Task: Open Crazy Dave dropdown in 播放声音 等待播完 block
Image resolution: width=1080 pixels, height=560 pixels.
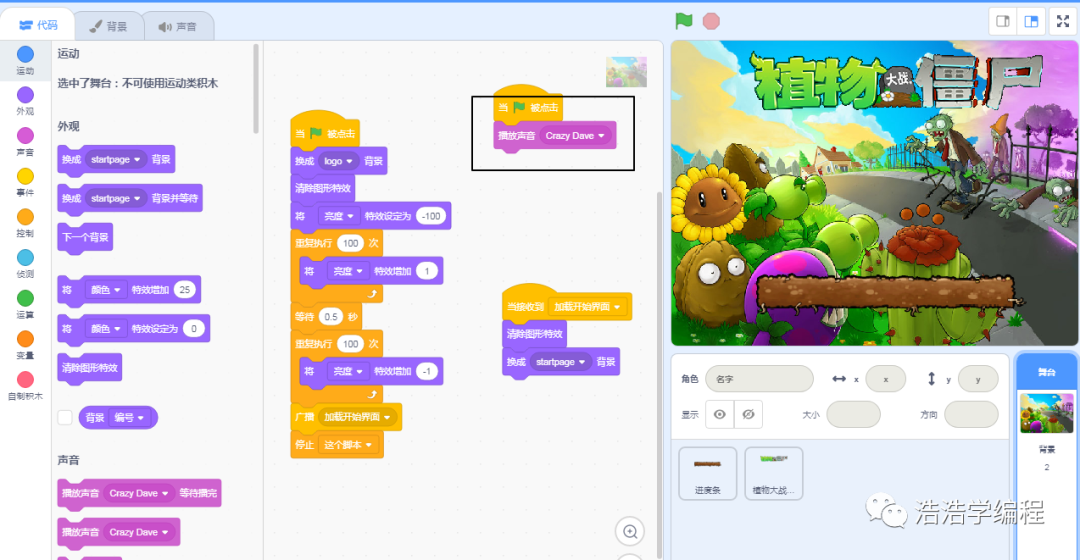Action: [139, 493]
